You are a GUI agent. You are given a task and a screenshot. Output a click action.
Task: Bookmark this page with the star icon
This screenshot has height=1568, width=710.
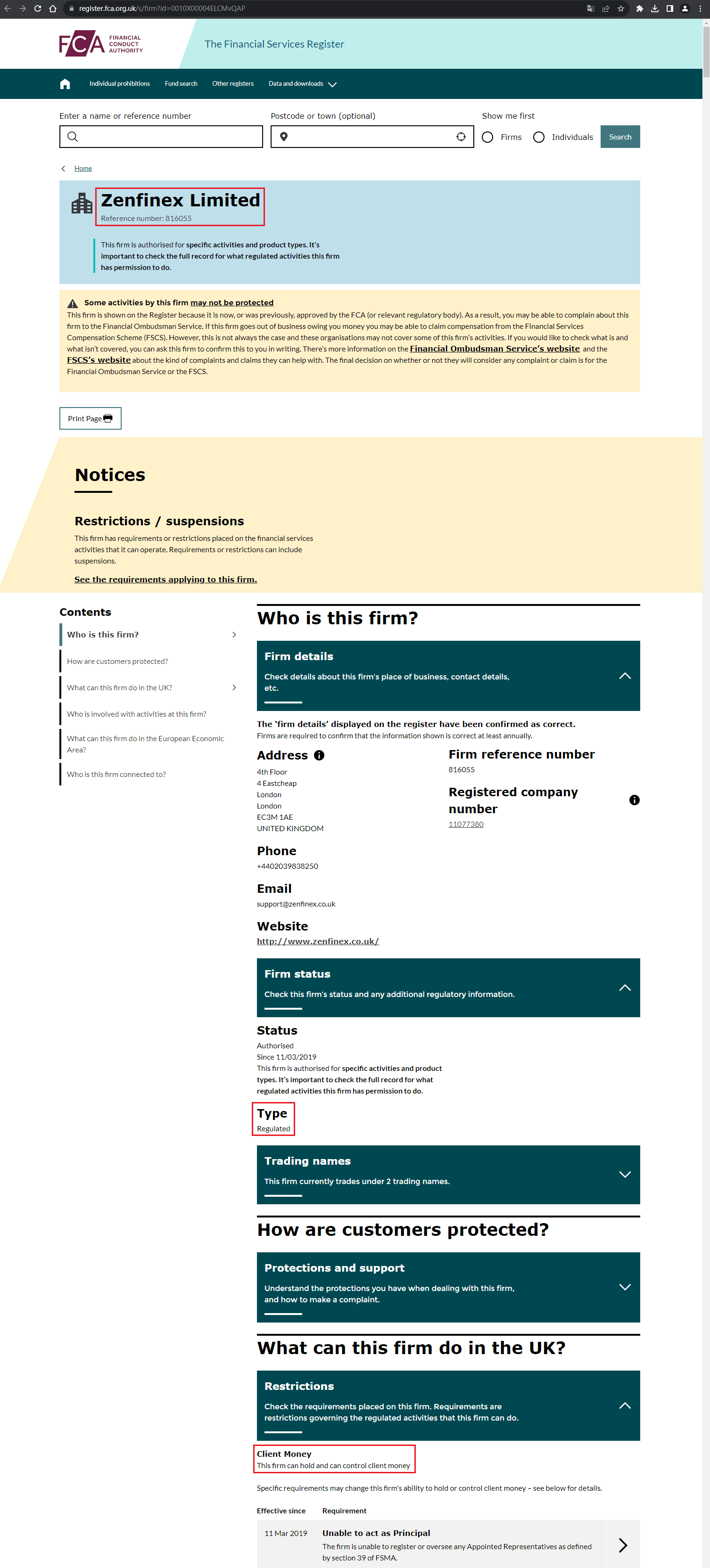coord(620,8)
